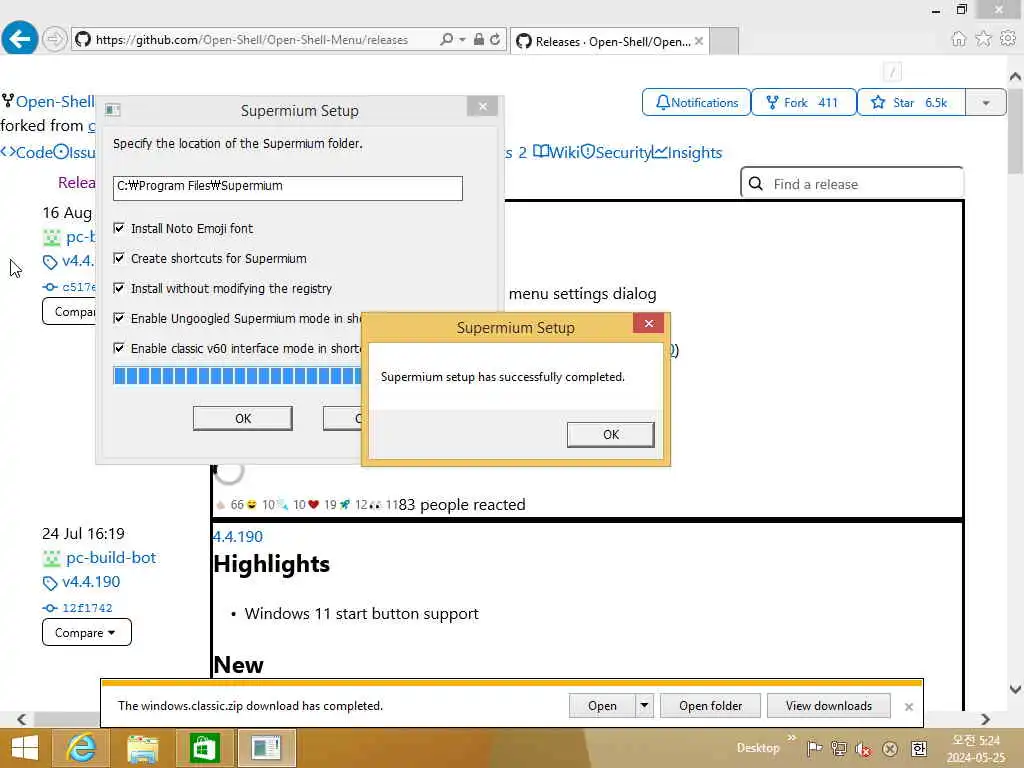Select Supermium Setup taskbar item
The image size is (1024, 768).
266,748
